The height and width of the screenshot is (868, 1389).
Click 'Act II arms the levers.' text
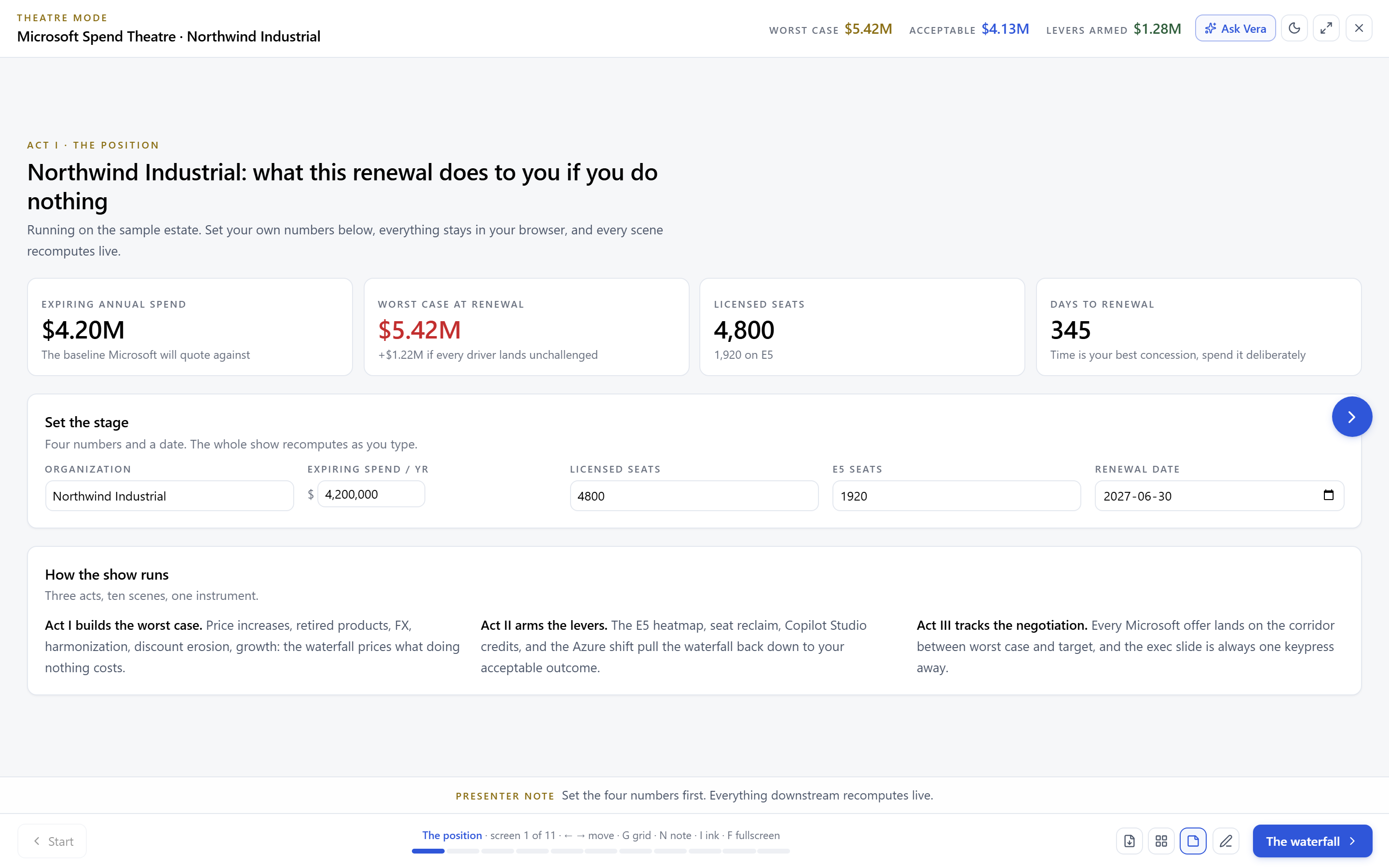coord(544,625)
